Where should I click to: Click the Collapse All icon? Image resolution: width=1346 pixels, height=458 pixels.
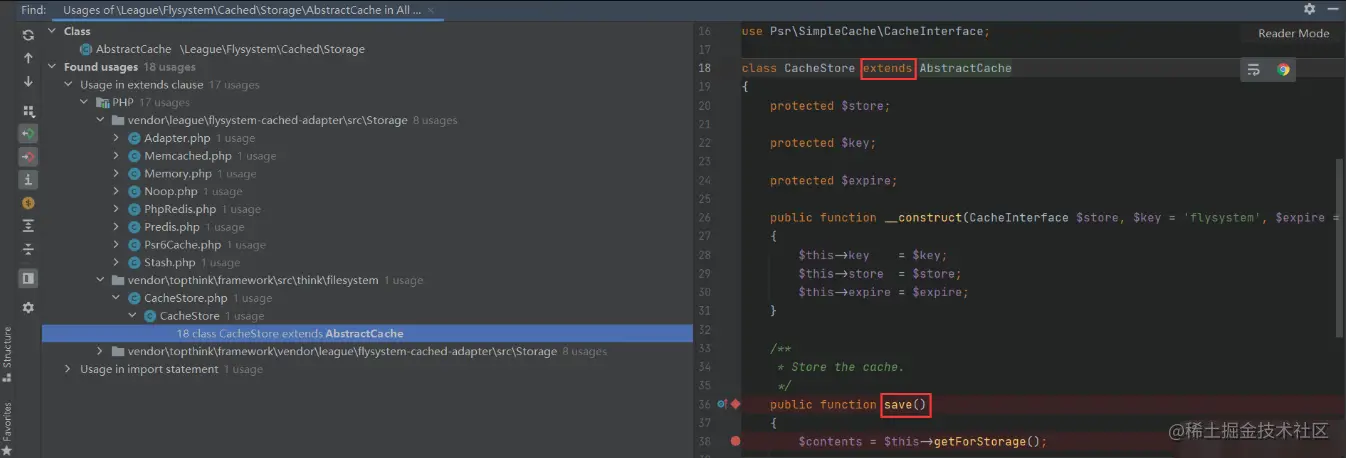point(28,249)
